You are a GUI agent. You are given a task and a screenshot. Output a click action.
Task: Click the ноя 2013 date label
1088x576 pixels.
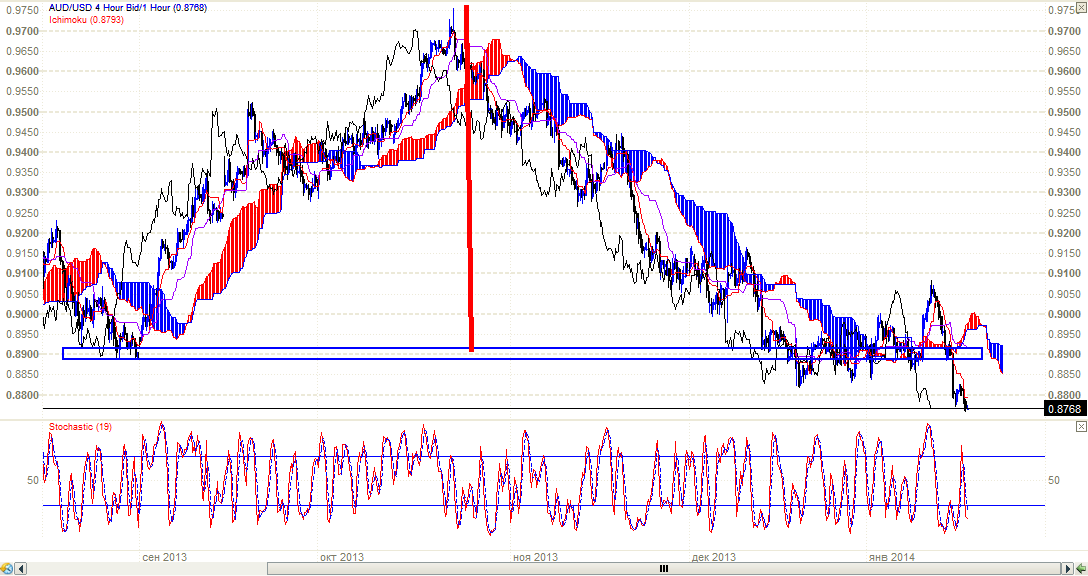pos(534,556)
